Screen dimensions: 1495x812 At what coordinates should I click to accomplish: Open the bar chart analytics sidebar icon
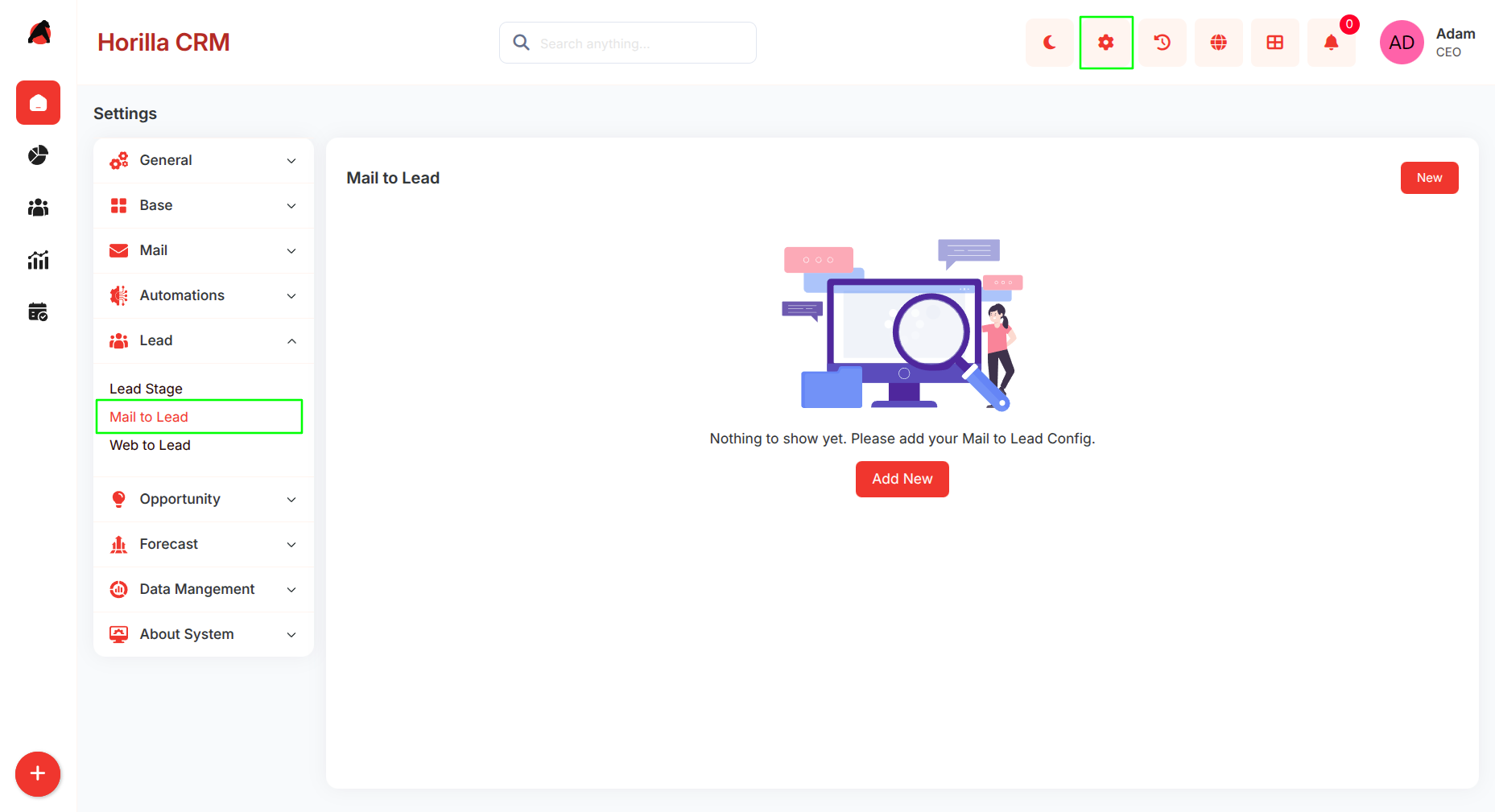coord(38,260)
